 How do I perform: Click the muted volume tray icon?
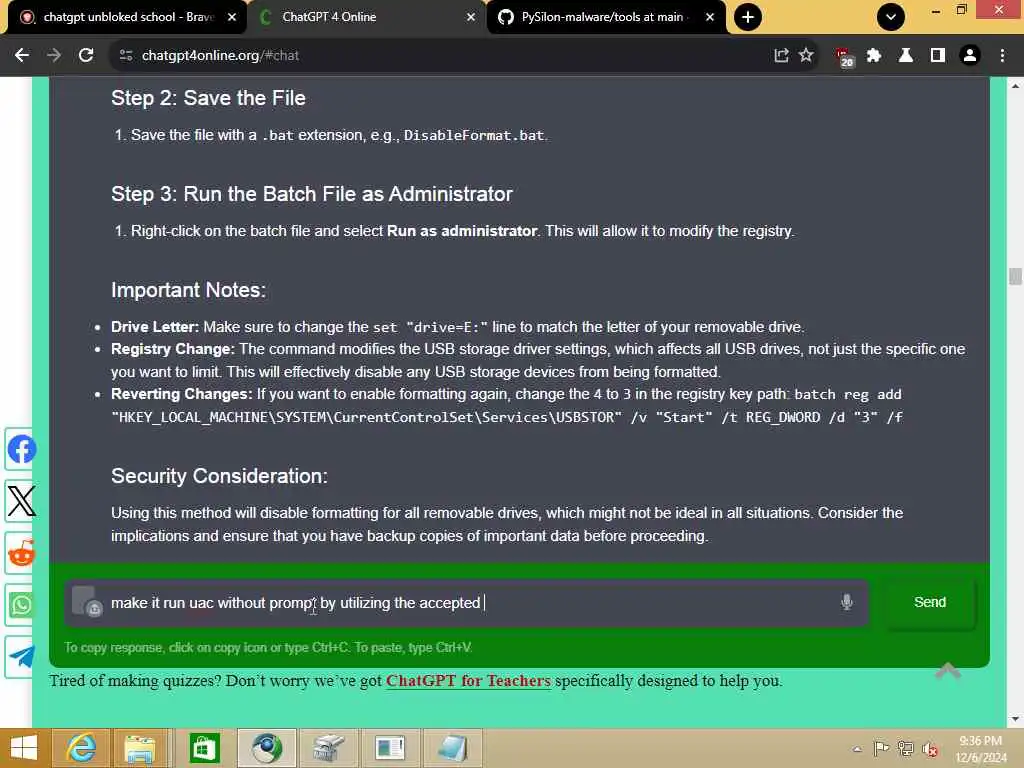click(x=930, y=748)
